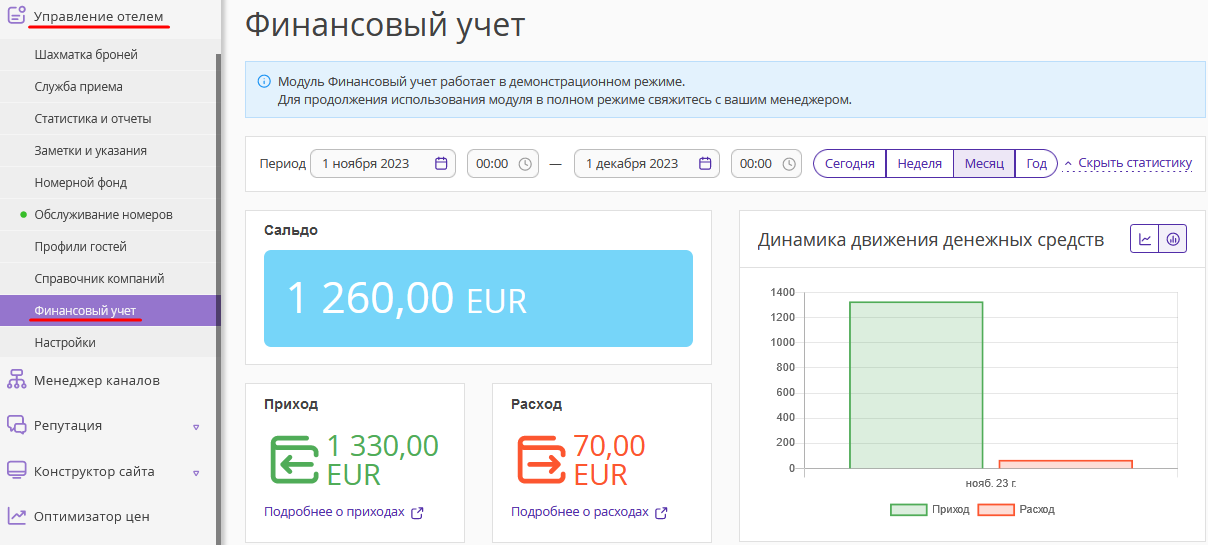
Task: Toggle Расход series in chart legend
Action: tap(1016, 510)
